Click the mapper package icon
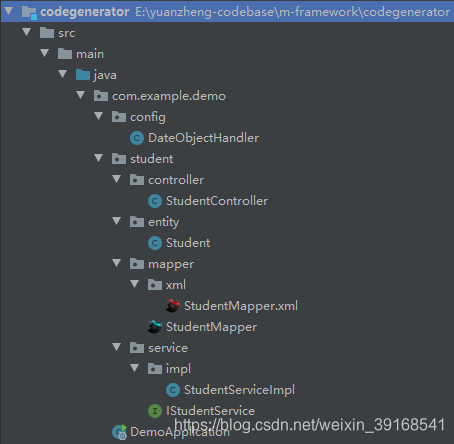The image size is (454, 444). click(x=137, y=264)
